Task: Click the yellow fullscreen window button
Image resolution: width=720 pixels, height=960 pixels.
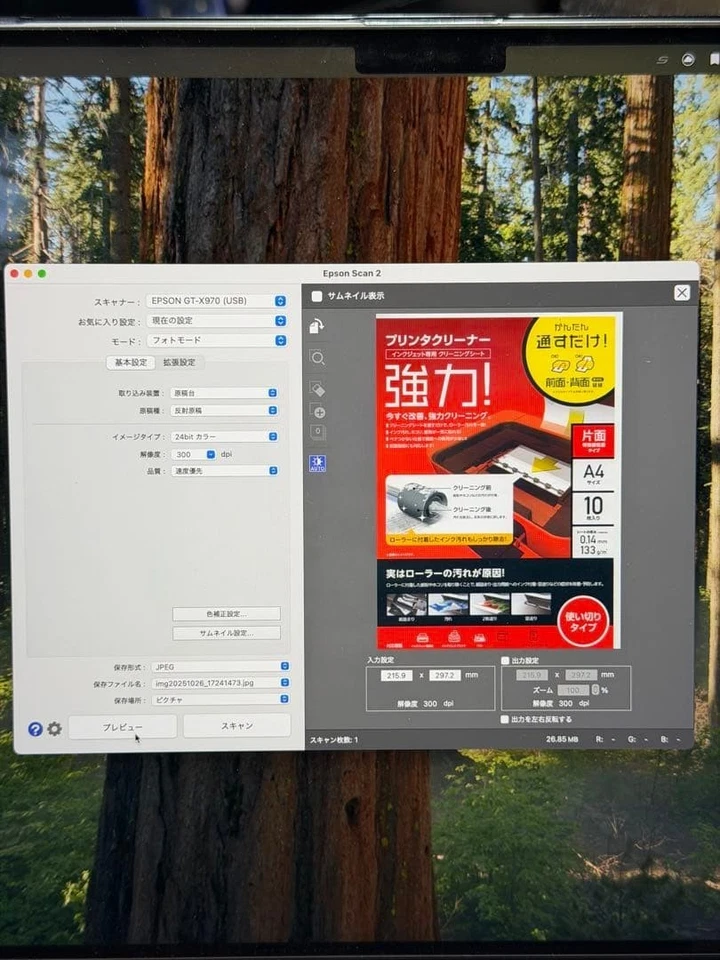Action: 28,274
